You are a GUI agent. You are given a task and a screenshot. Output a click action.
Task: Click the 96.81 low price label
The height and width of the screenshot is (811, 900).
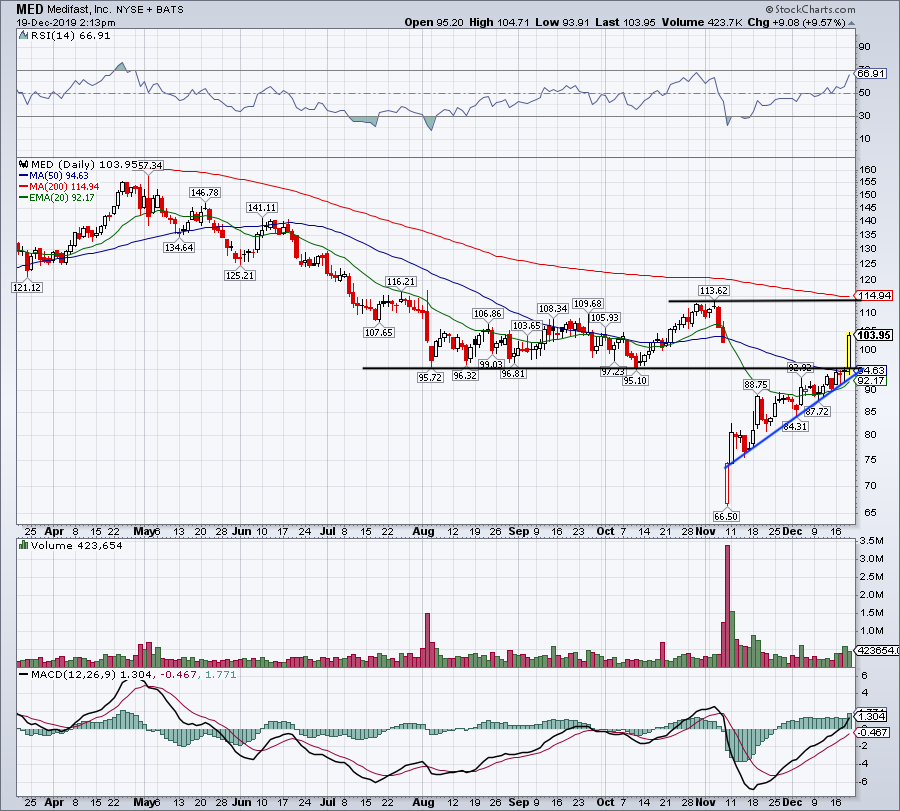click(x=513, y=374)
